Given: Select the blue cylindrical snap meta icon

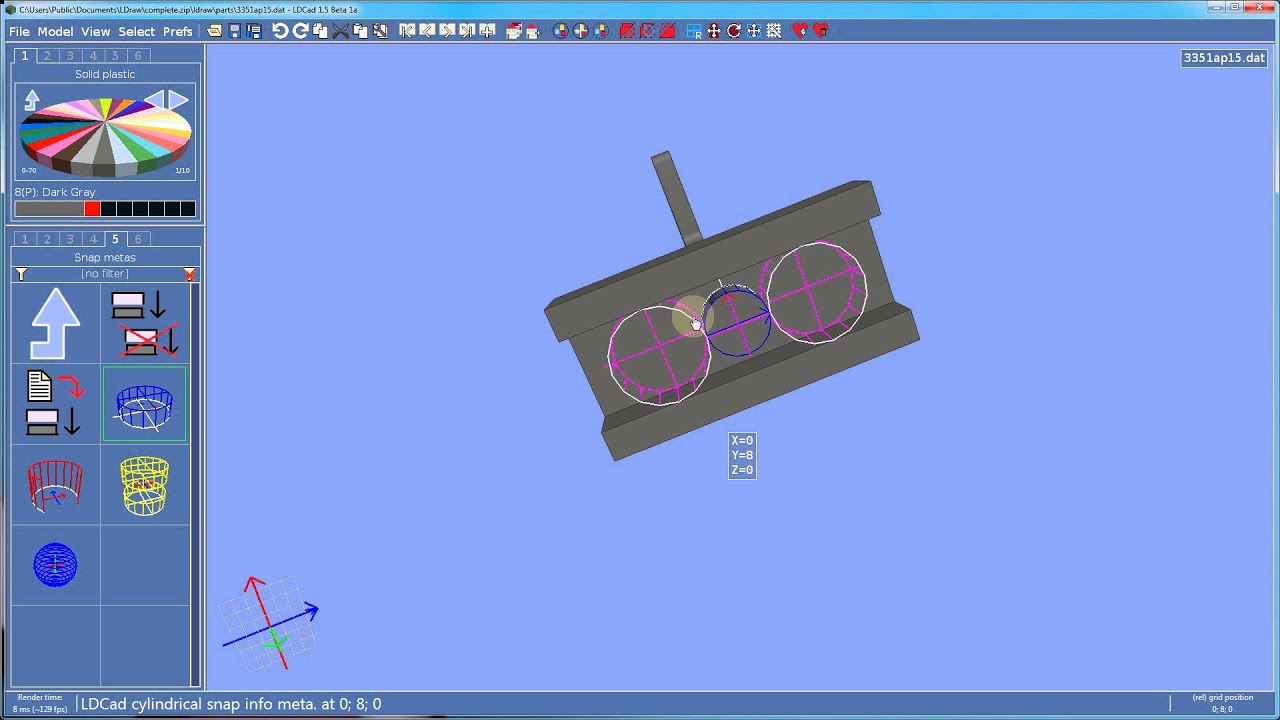Looking at the screenshot, I should pyautogui.click(x=144, y=405).
